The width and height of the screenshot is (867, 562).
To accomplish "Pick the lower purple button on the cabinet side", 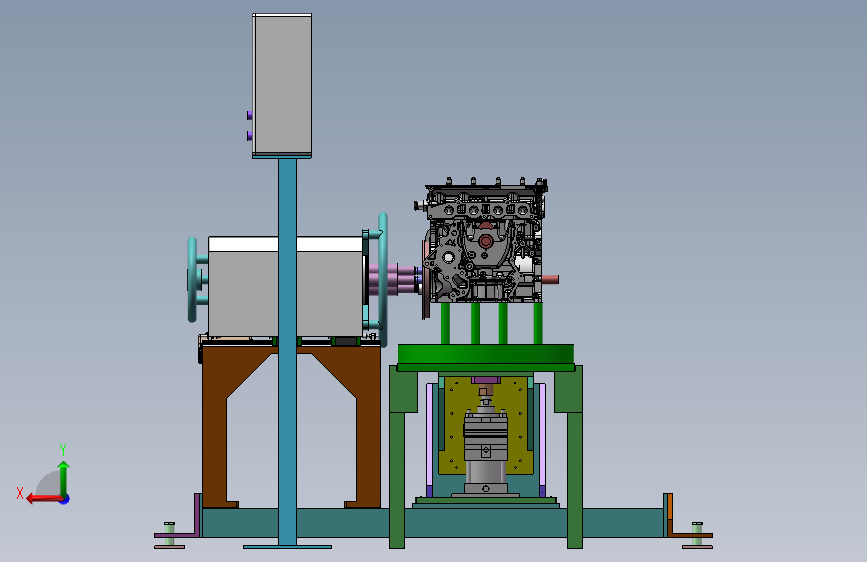I will (249, 136).
